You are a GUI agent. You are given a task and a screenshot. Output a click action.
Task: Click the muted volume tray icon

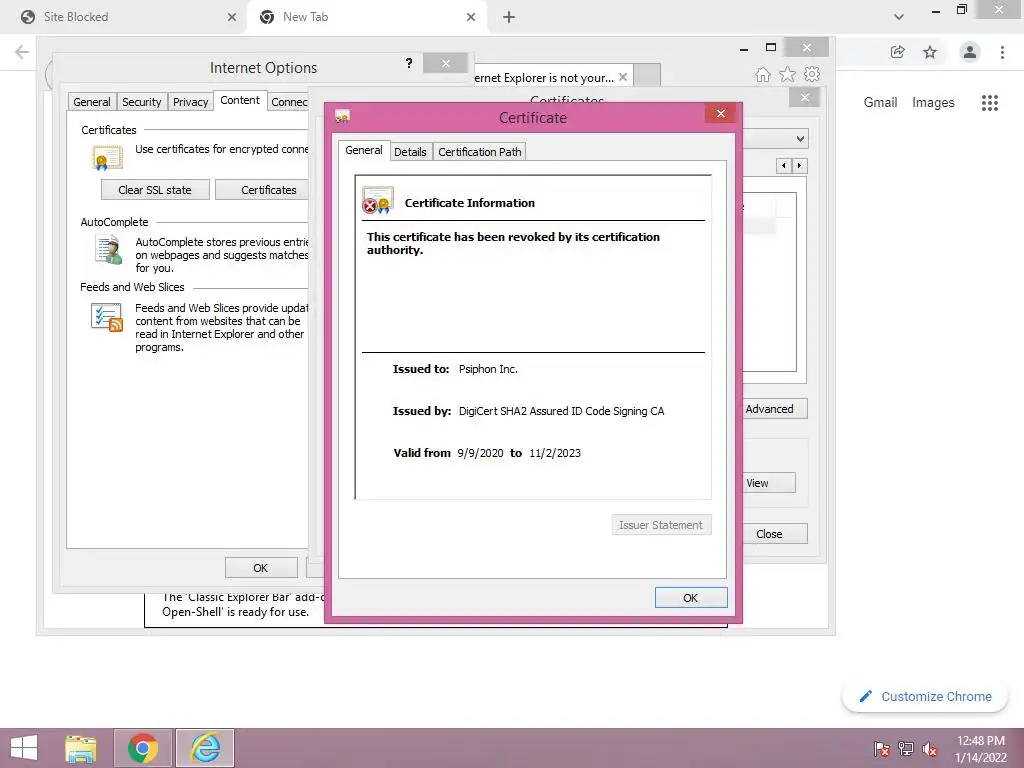(x=930, y=749)
